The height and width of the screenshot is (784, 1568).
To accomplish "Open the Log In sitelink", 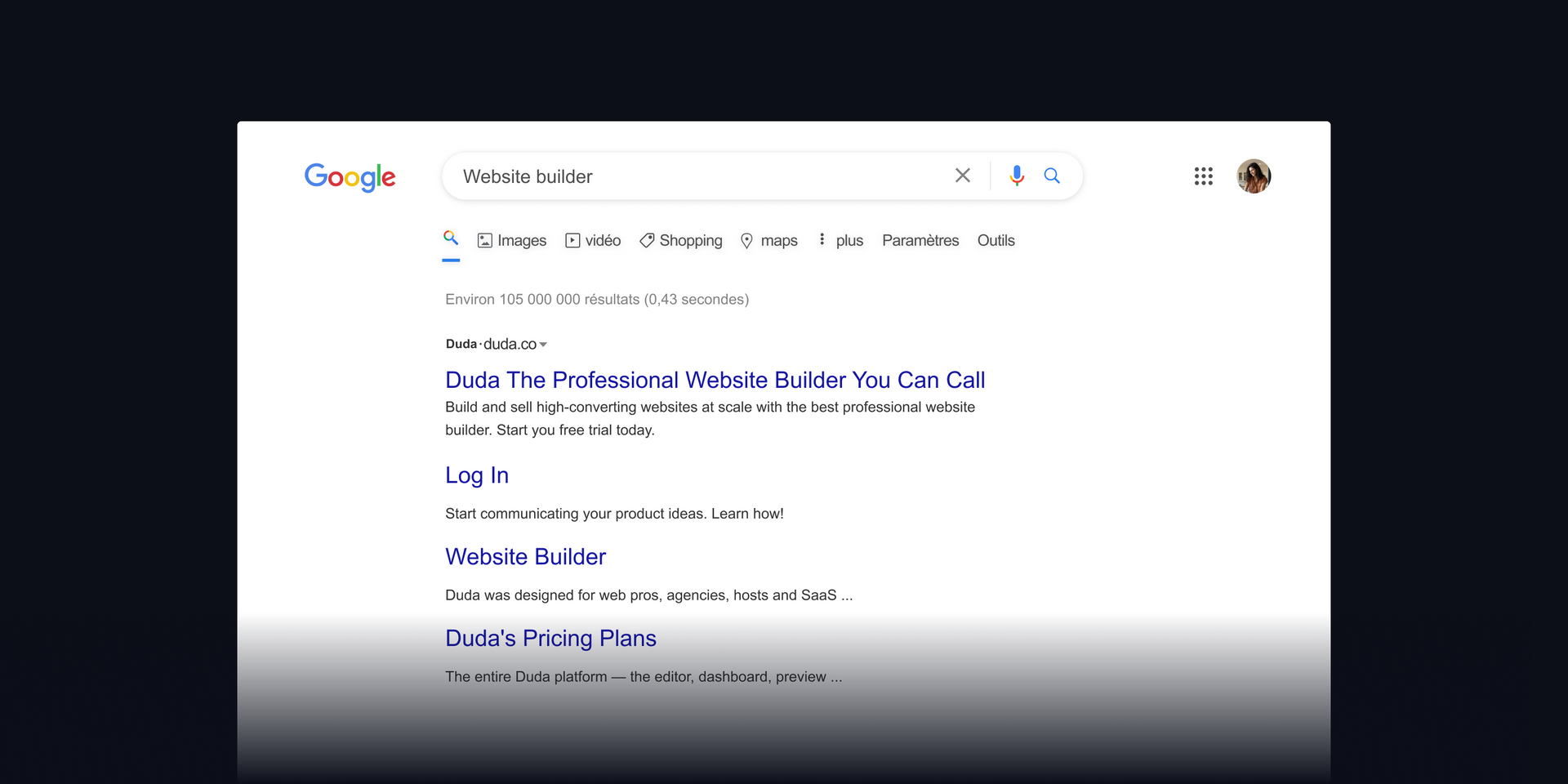I will (x=477, y=476).
